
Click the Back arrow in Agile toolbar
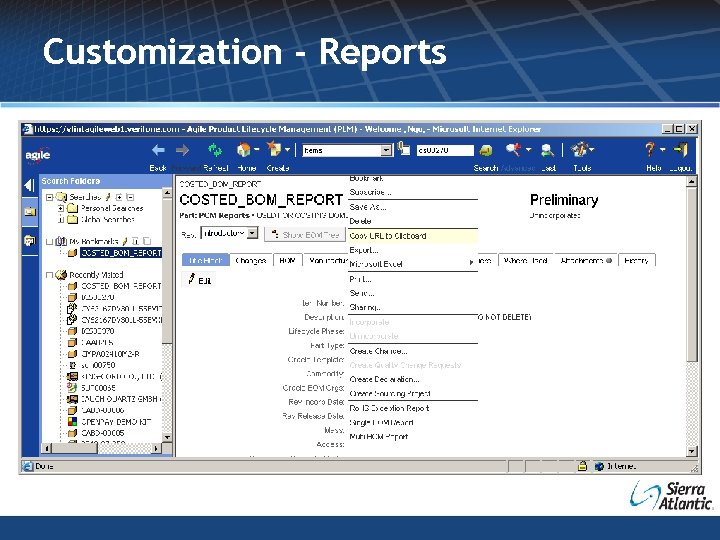pos(158,150)
